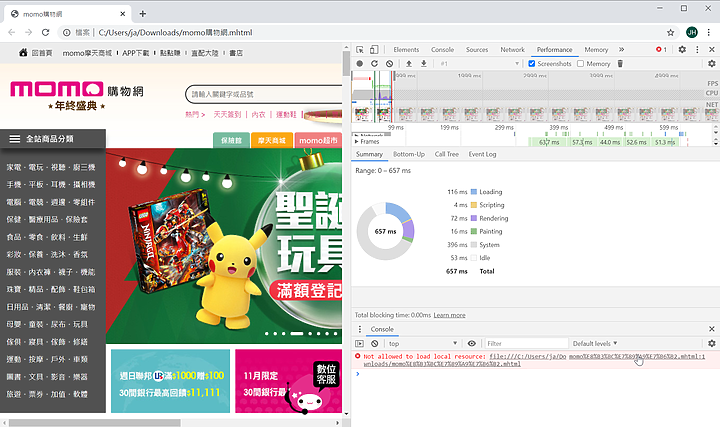Click the mhtml:1 source link
The height and width of the screenshot is (427, 720).
pos(637,356)
